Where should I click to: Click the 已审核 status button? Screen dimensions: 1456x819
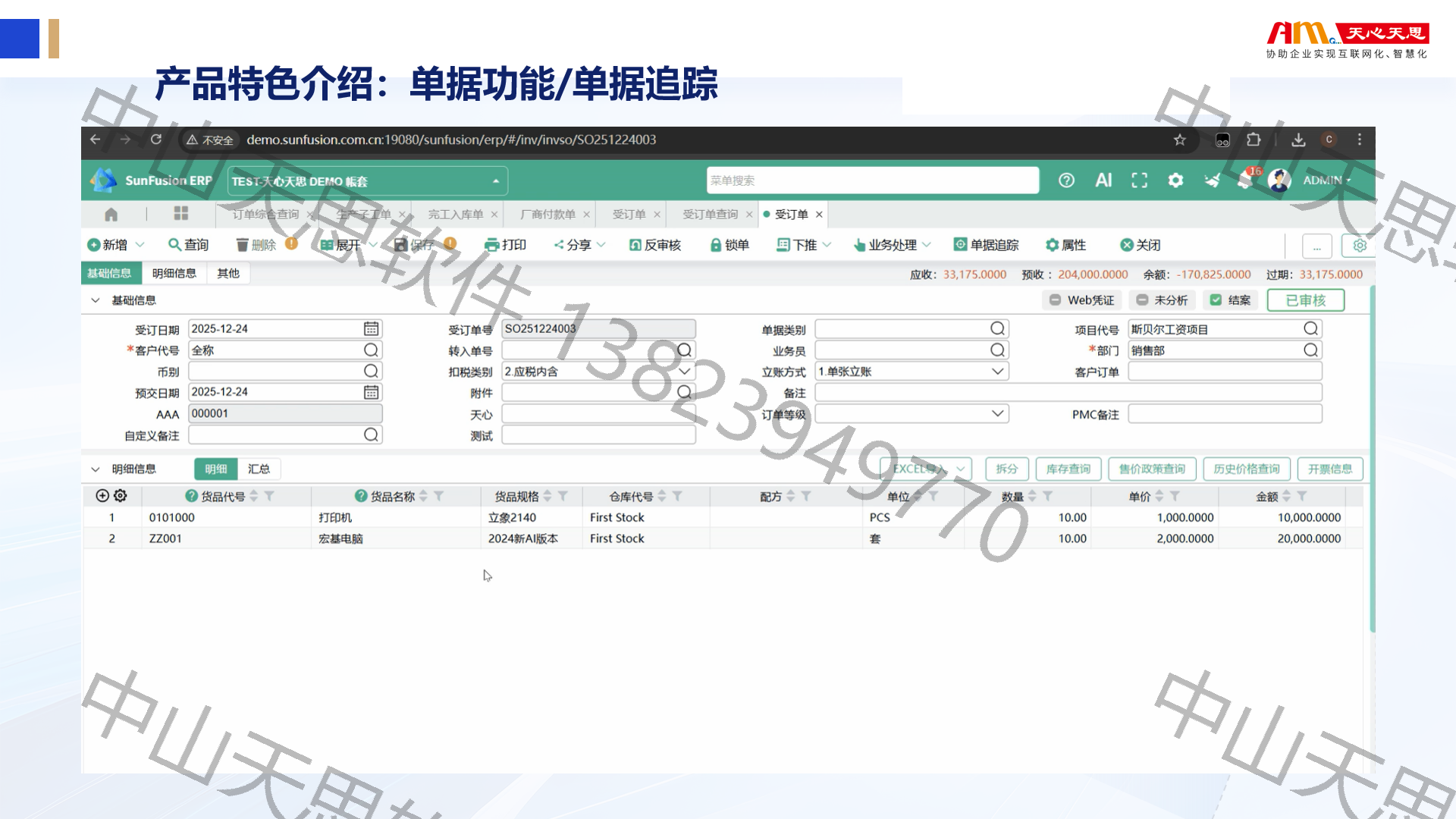pos(1306,300)
